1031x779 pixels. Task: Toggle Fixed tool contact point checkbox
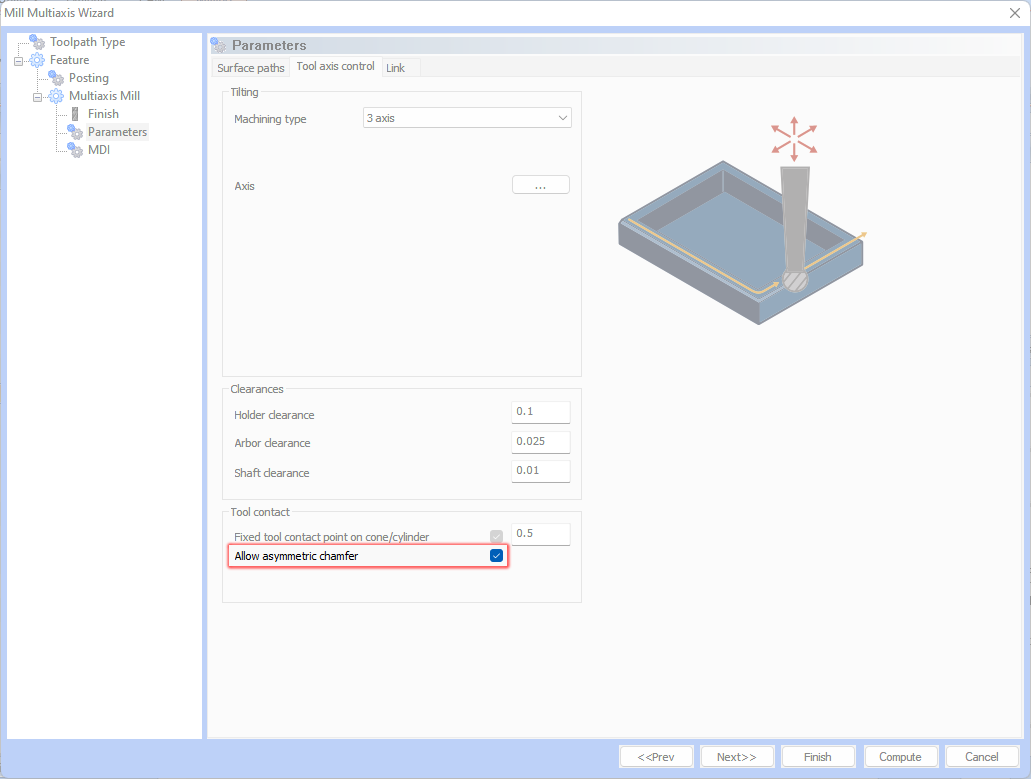pyautogui.click(x=496, y=536)
